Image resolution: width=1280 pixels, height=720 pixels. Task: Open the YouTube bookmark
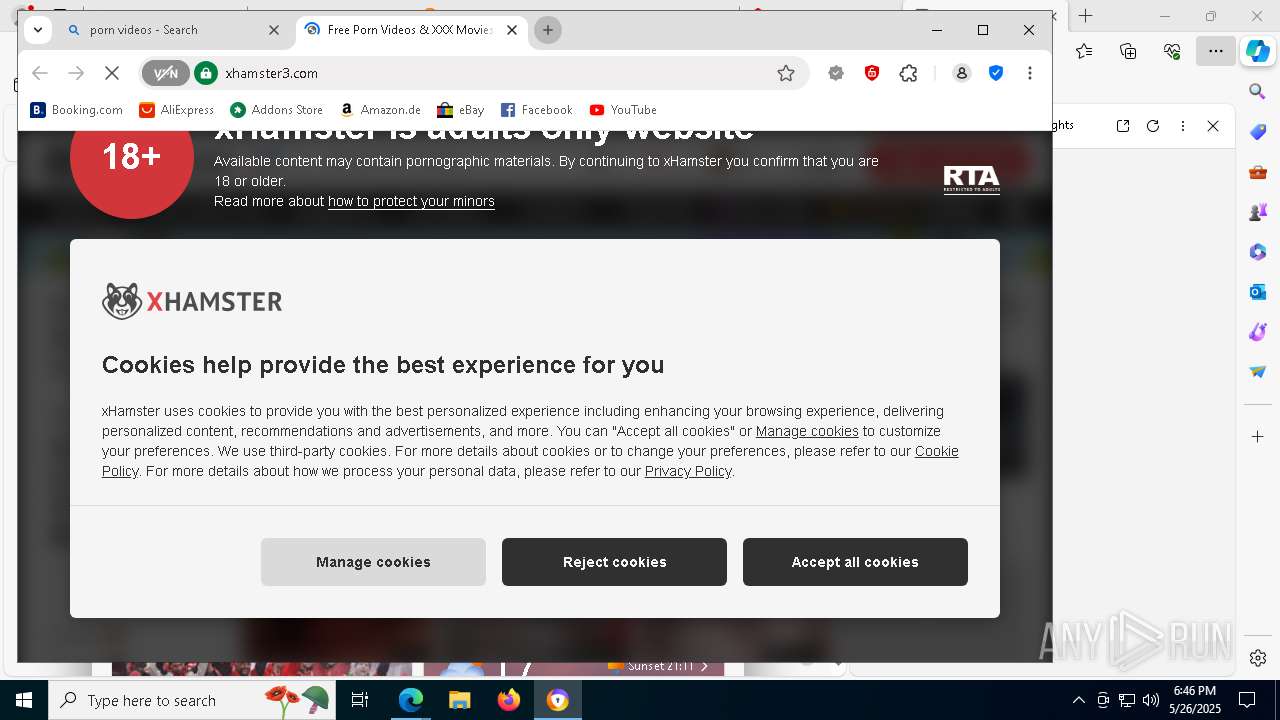point(623,110)
